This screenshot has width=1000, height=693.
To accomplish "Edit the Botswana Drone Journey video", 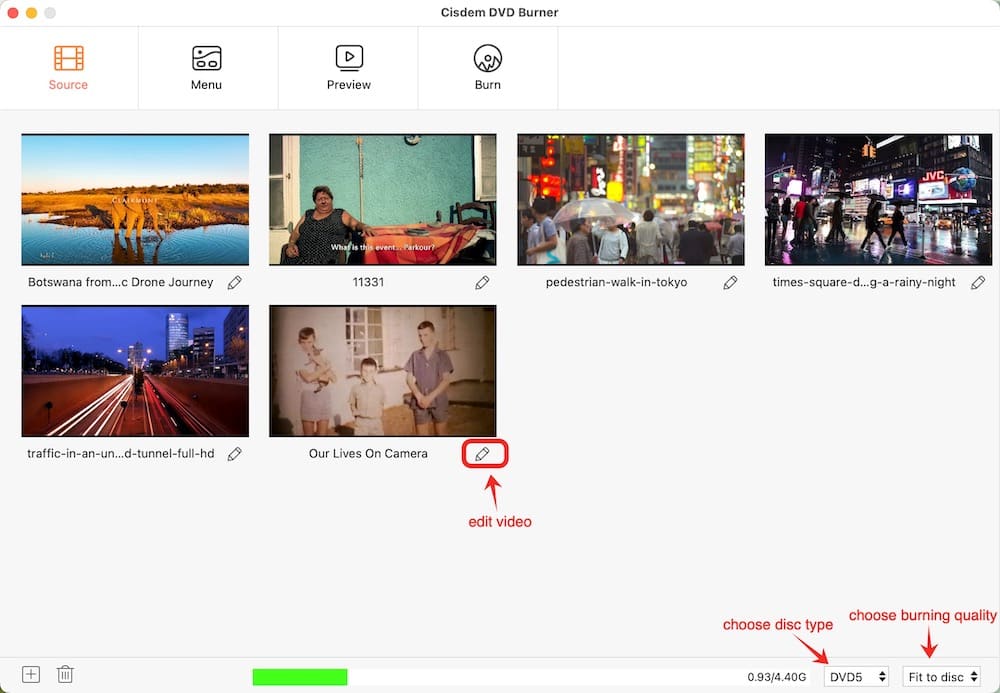I will coord(235,283).
